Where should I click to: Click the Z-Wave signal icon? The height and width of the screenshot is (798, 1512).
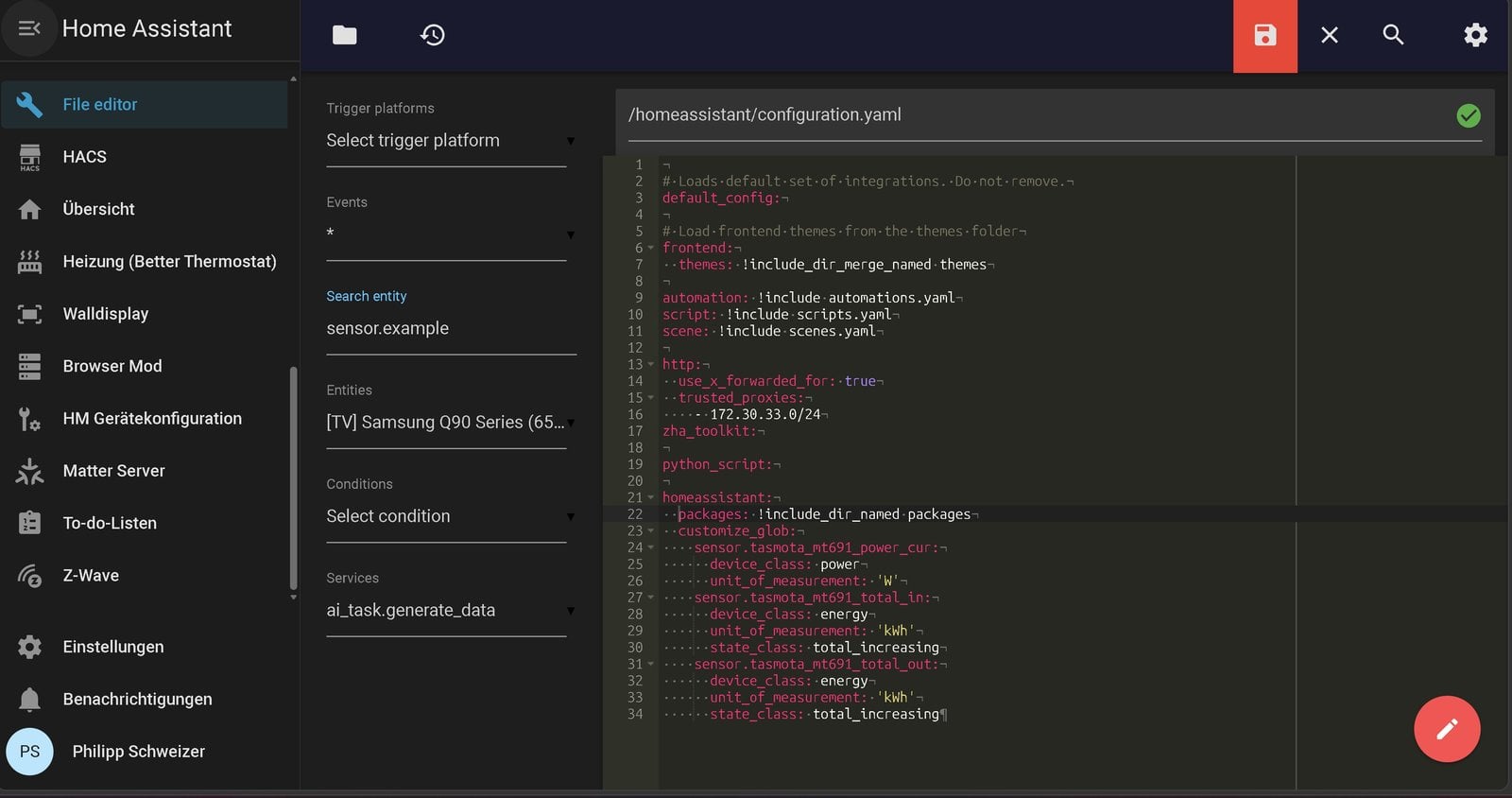[x=29, y=576]
